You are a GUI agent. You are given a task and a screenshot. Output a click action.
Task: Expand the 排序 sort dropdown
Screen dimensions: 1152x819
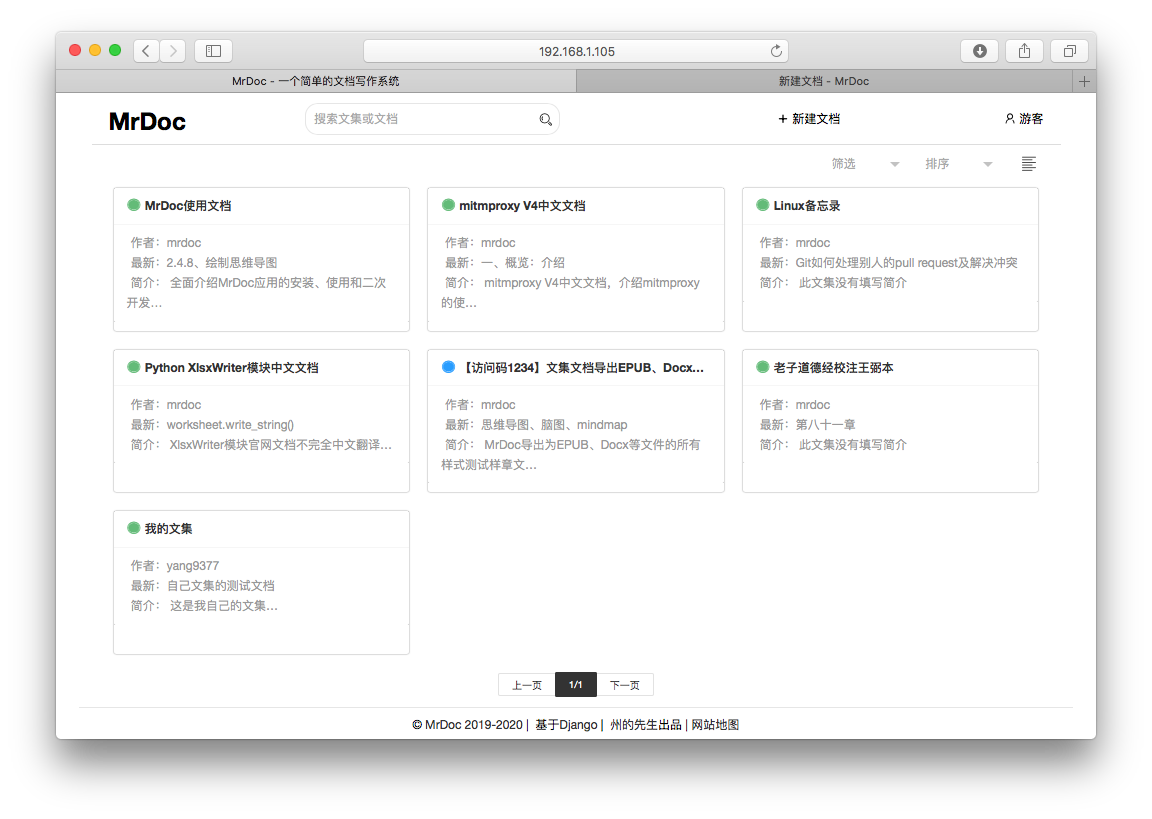coord(959,164)
